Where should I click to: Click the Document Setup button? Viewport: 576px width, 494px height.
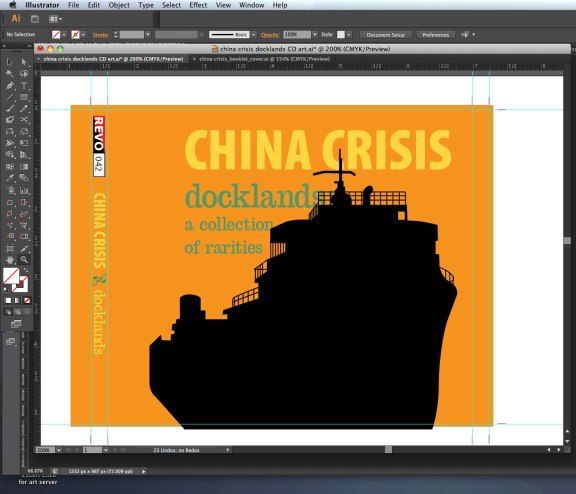point(386,35)
